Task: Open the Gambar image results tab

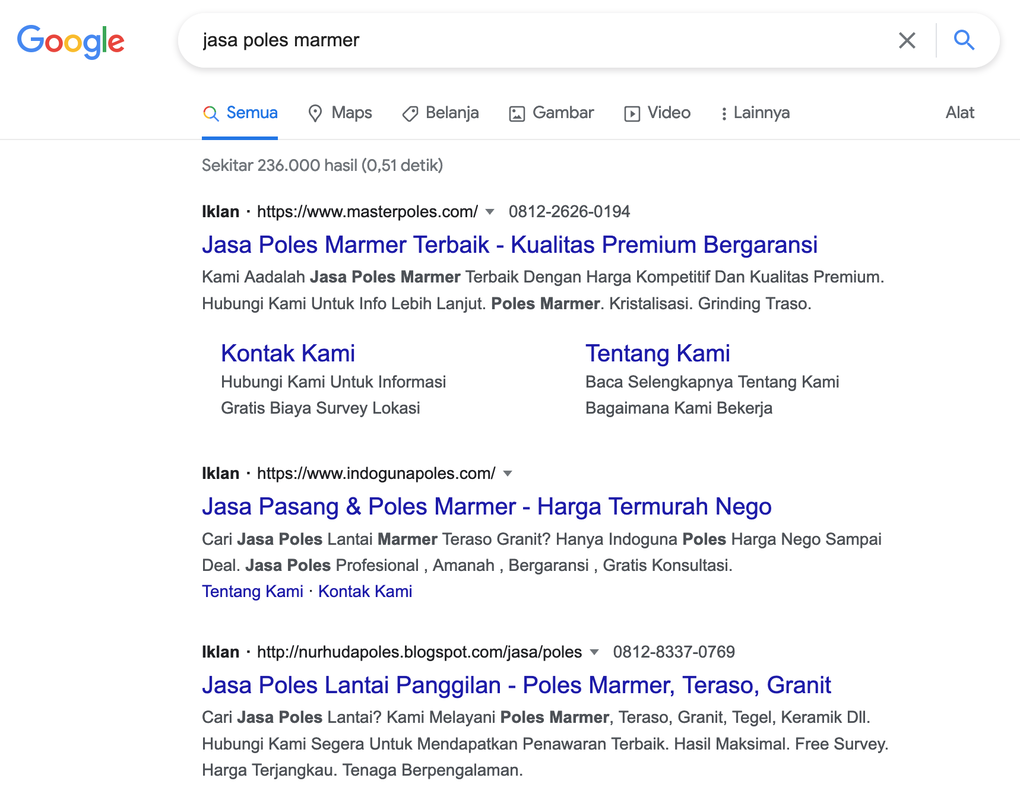Action: (x=551, y=113)
